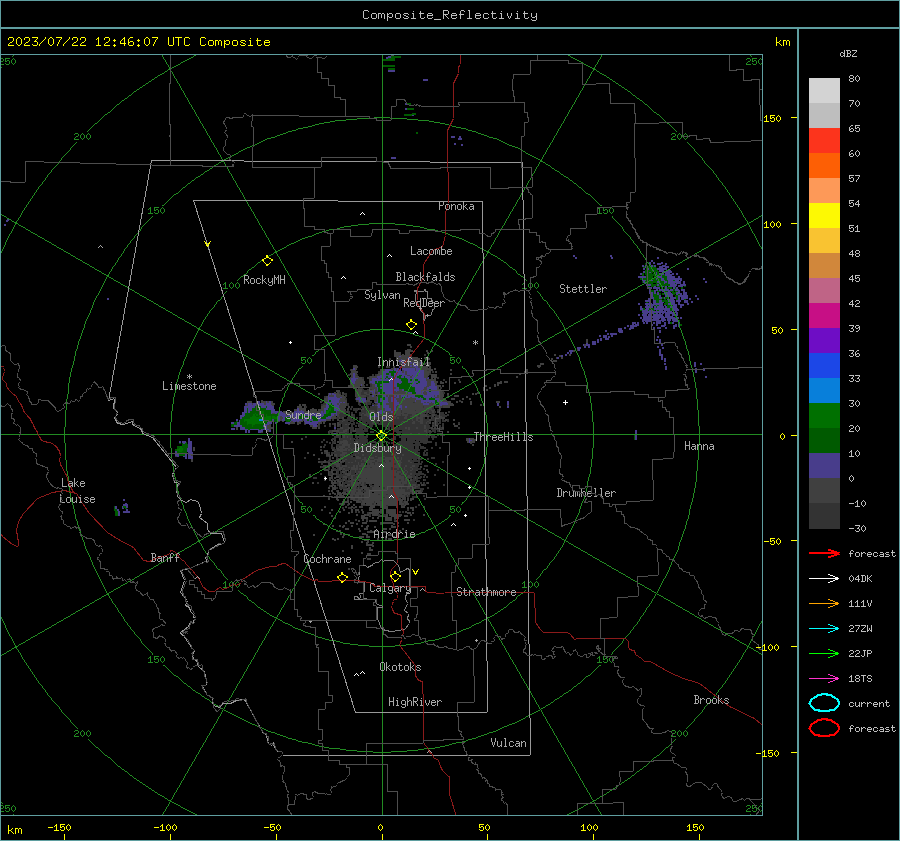This screenshot has width=900, height=841.
Task: Click the purple echo cluster east of Stettler
Action: click(x=663, y=296)
